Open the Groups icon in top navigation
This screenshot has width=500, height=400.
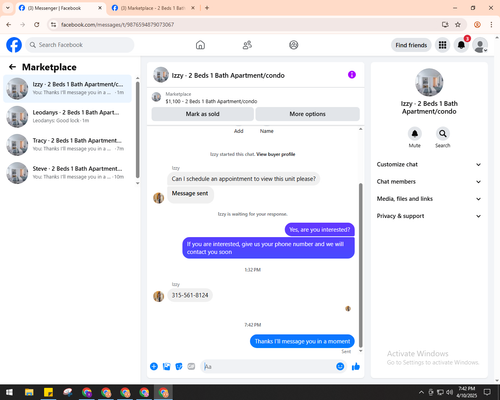(294, 45)
